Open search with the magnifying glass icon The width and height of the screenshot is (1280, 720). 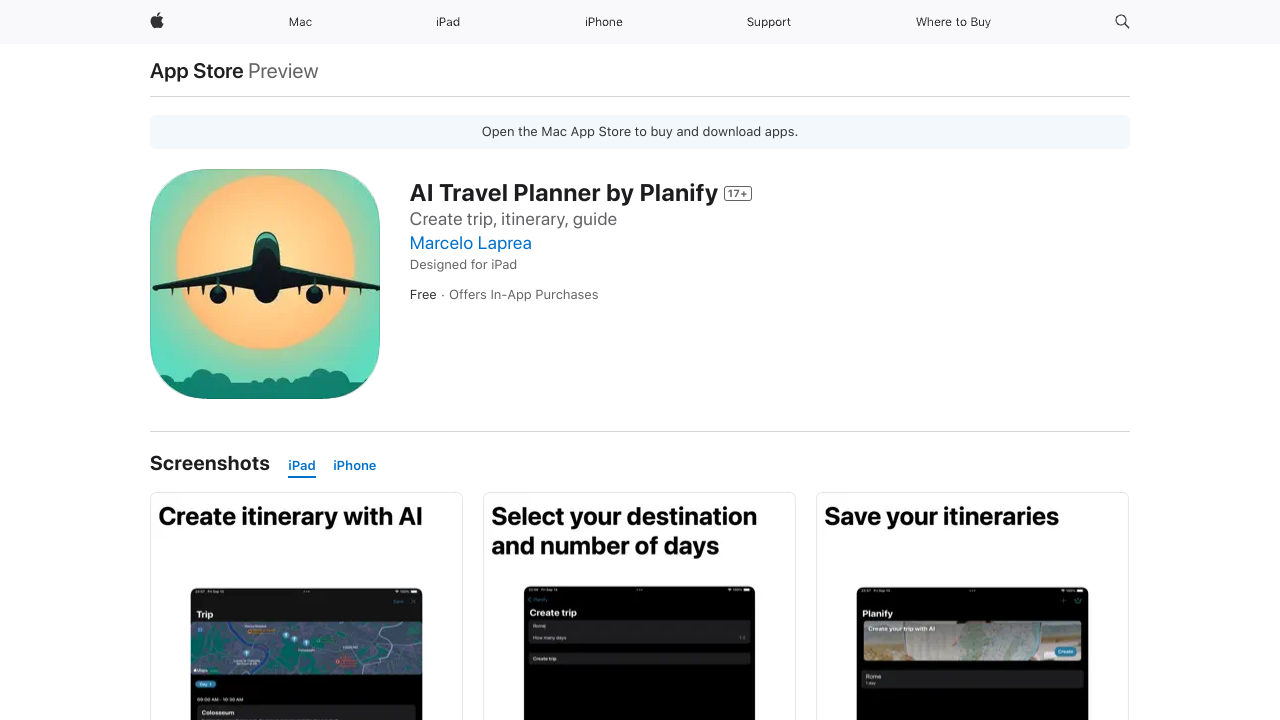1122,21
